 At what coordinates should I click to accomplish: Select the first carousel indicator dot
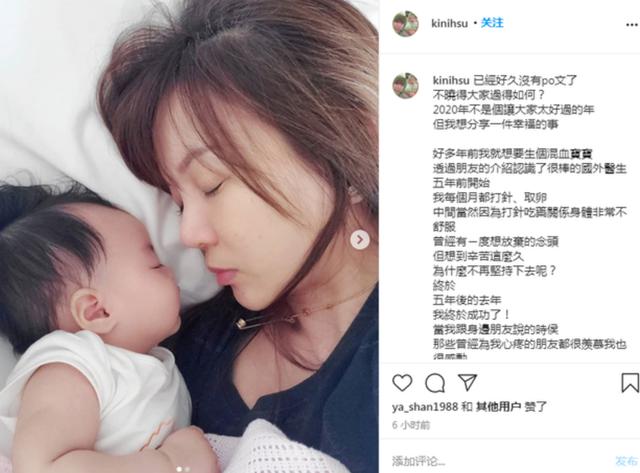point(179,469)
